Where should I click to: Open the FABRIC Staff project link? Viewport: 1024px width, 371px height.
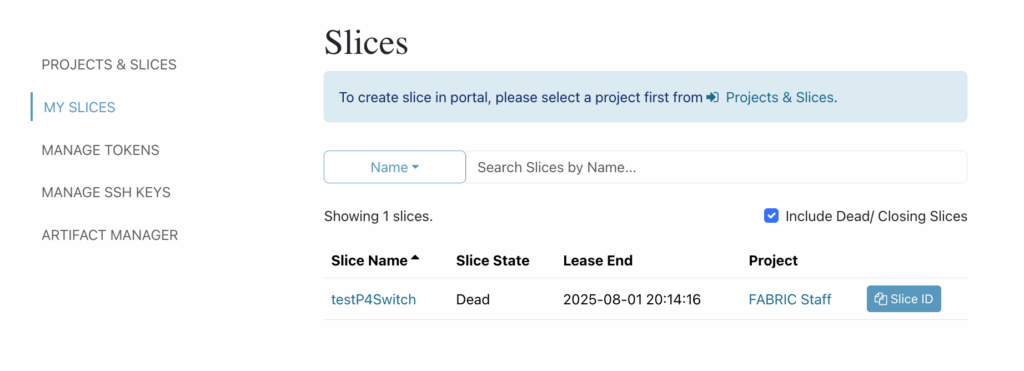click(790, 300)
